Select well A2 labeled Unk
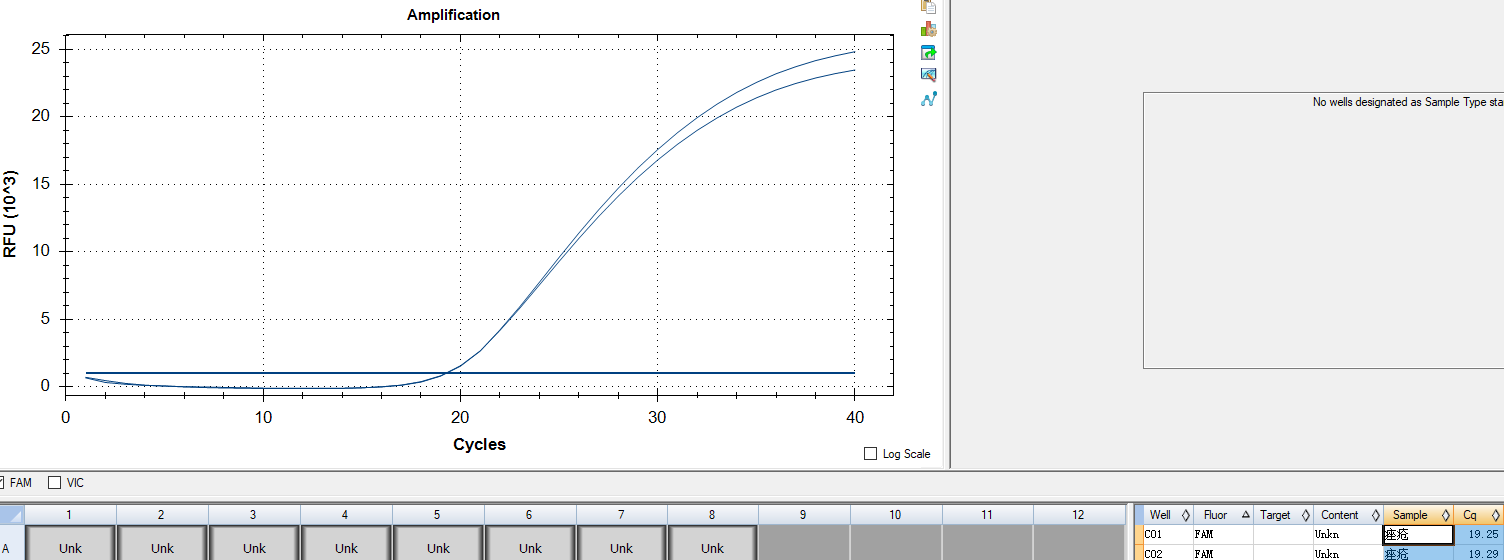The width and height of the screenshot is (1504, 560). pos(162,543)
